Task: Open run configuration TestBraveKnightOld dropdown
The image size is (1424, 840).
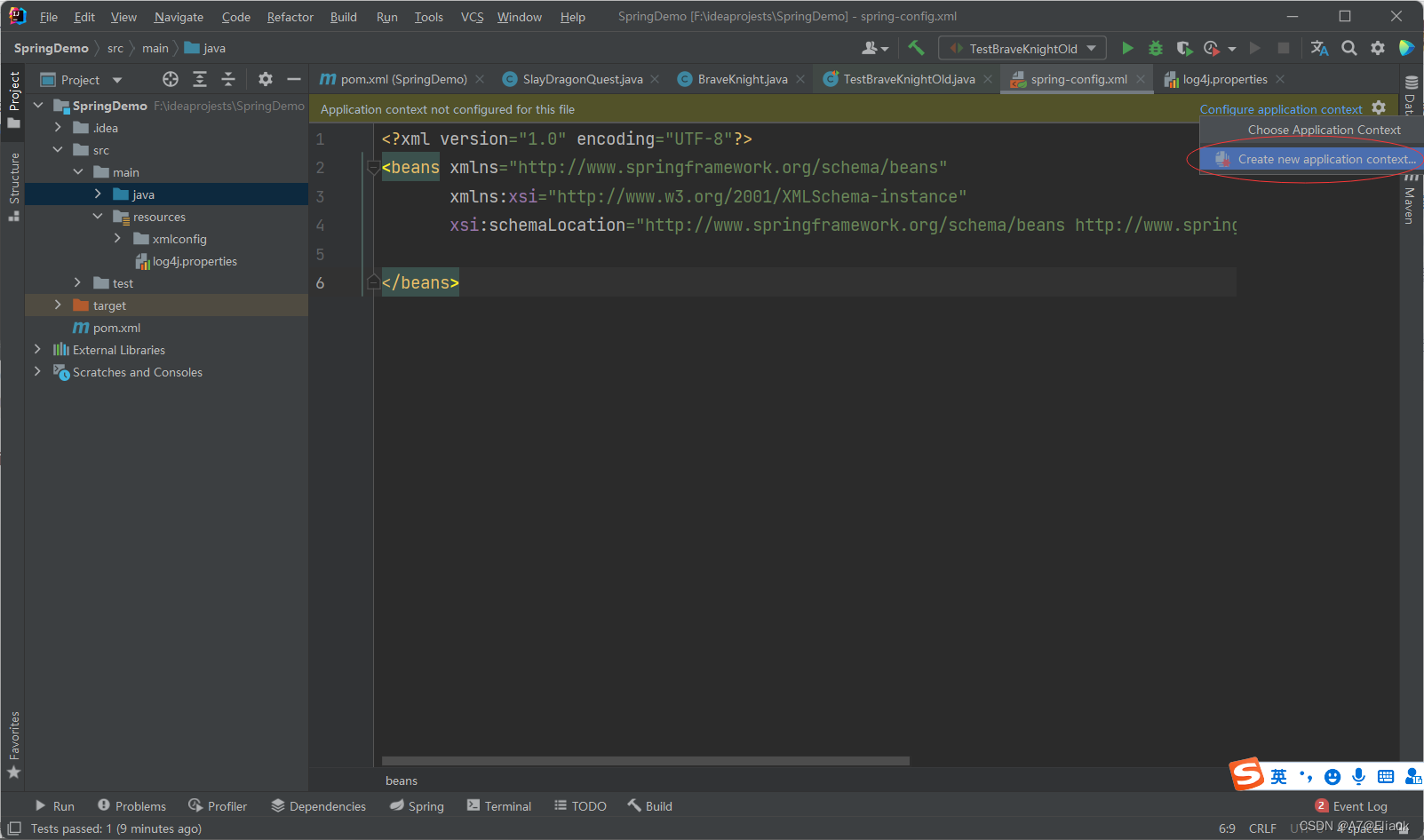Action: pyautogui.click(x=1022, y=48)
